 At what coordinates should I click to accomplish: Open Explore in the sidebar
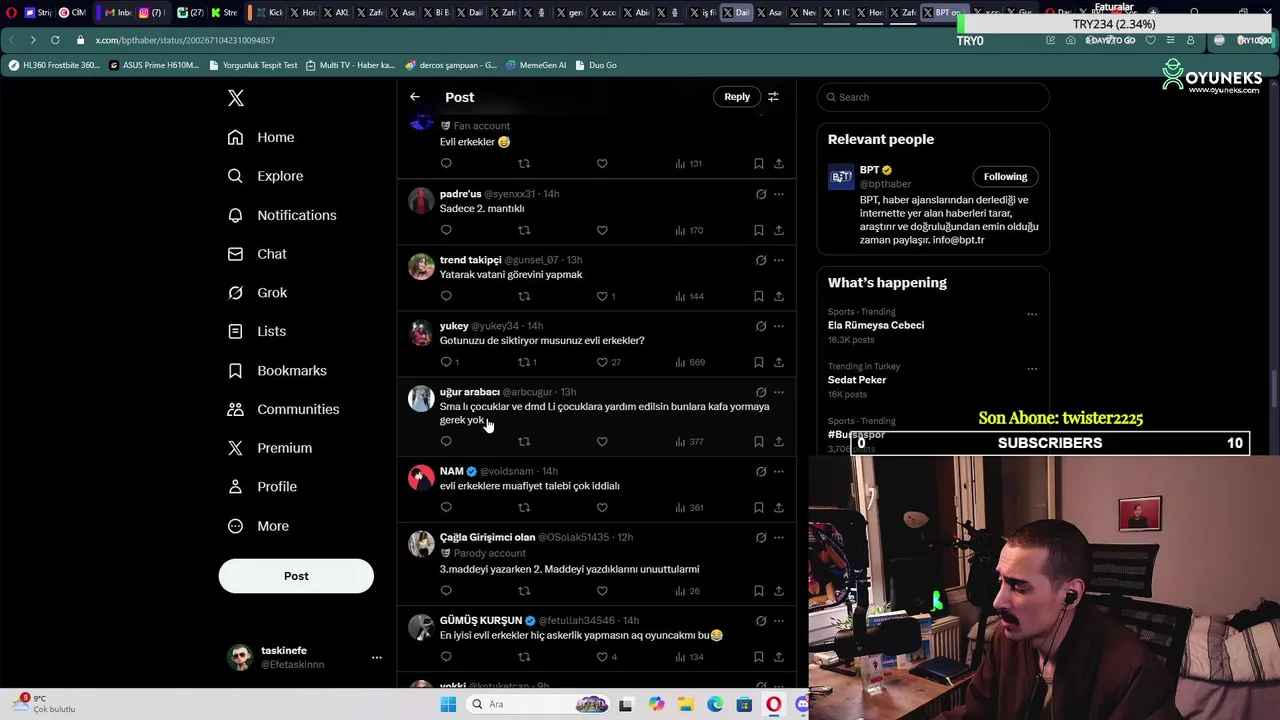tap(265, 176)
